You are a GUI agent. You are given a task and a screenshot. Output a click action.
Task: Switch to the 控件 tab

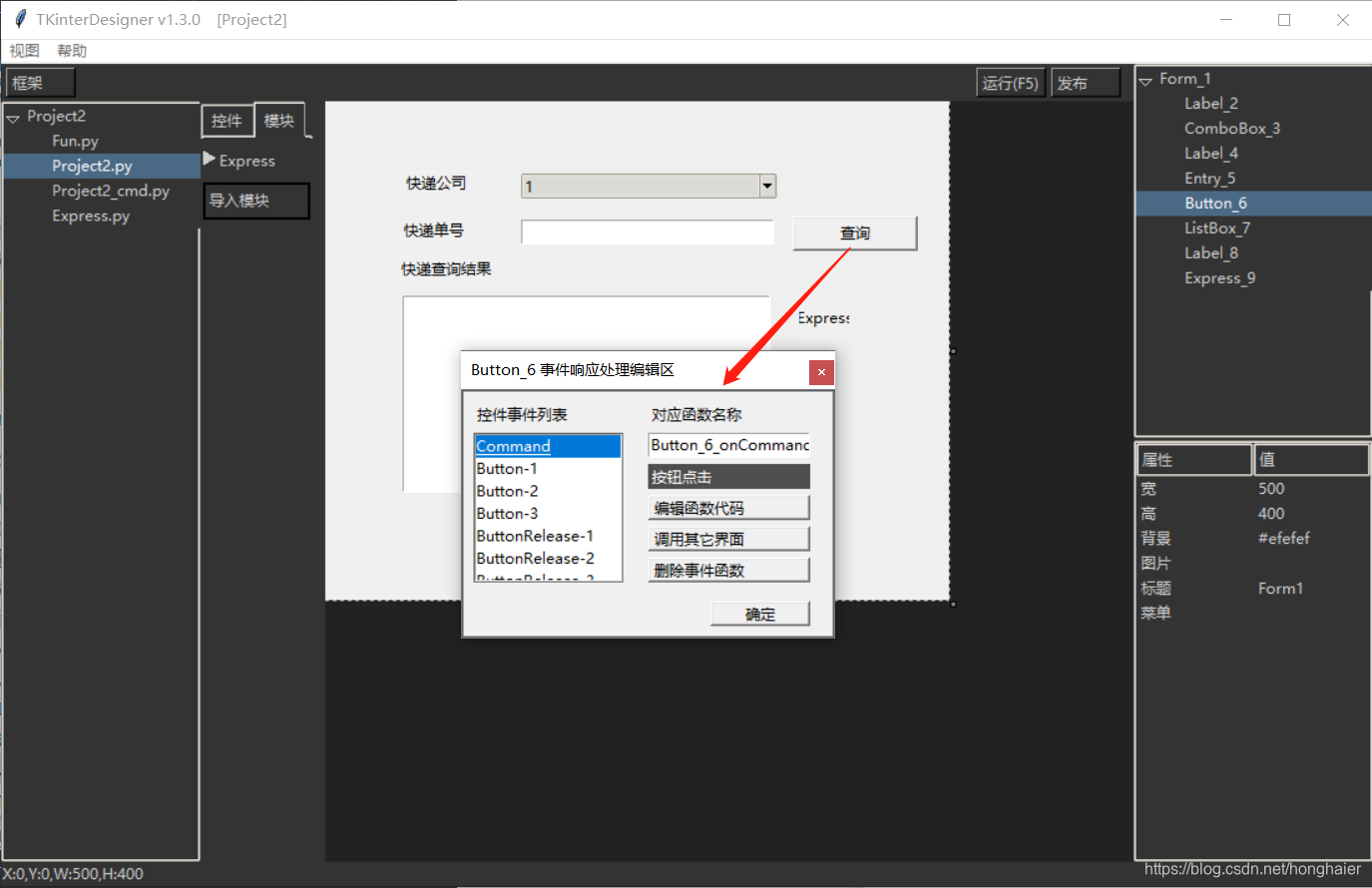pyautogui.click(x=227, y=121)
